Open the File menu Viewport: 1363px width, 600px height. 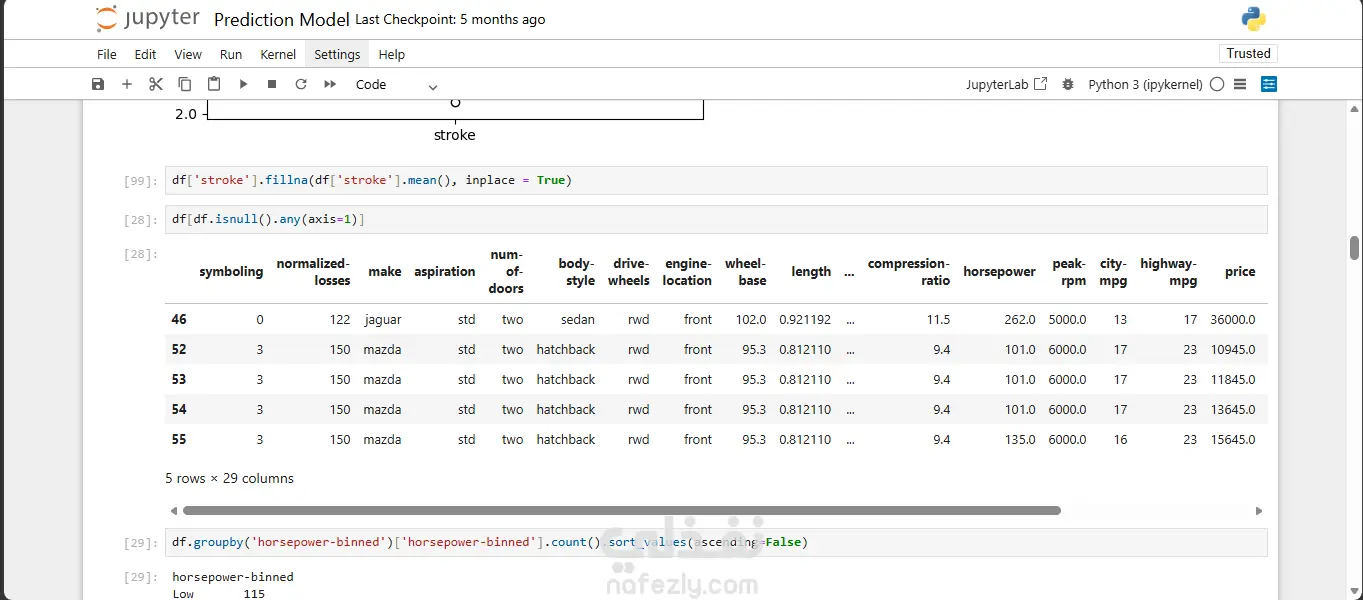click(107, 54)
